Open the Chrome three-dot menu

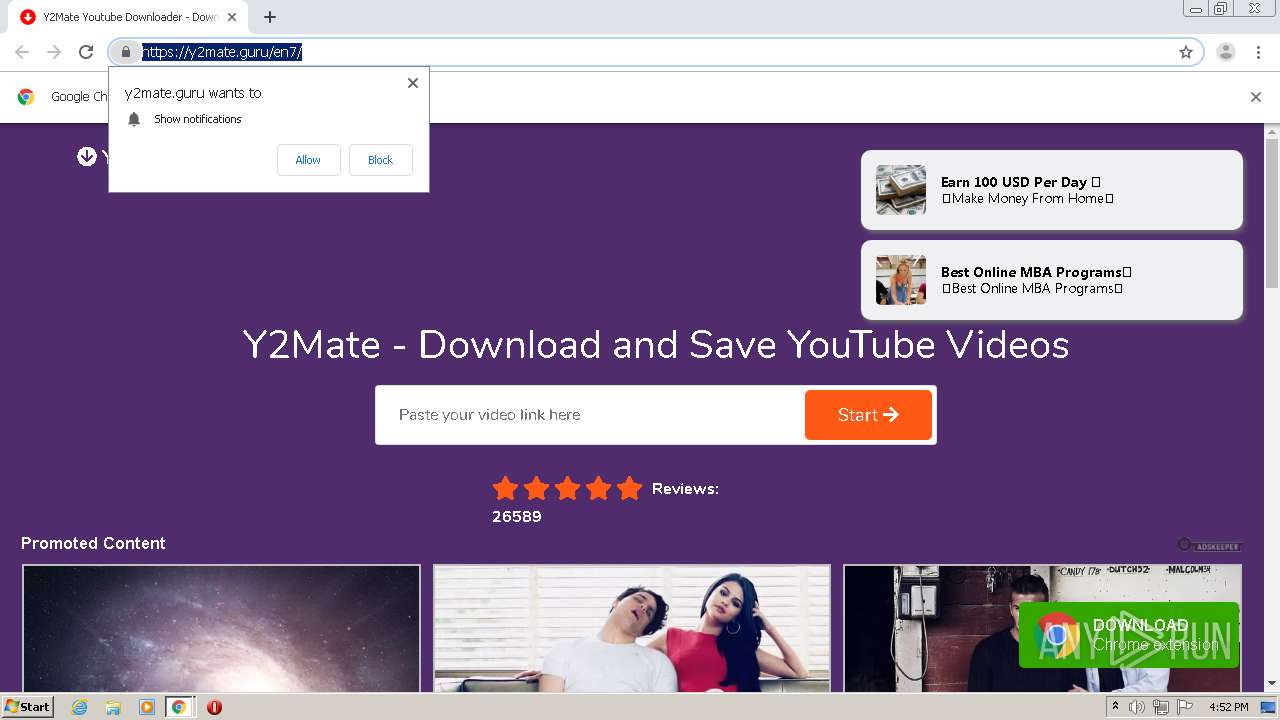1258,52
